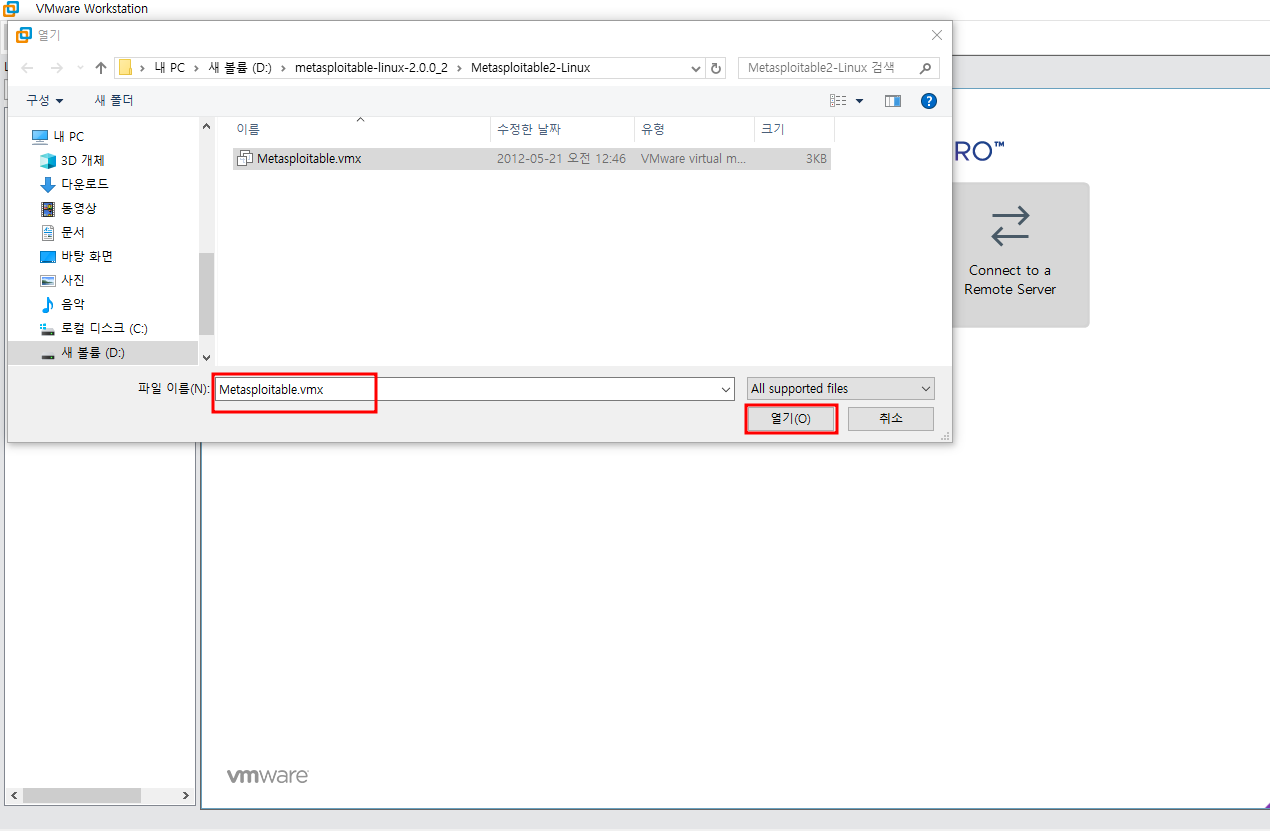Click the VMware Workstation title icon

click(x=11, y=9)
